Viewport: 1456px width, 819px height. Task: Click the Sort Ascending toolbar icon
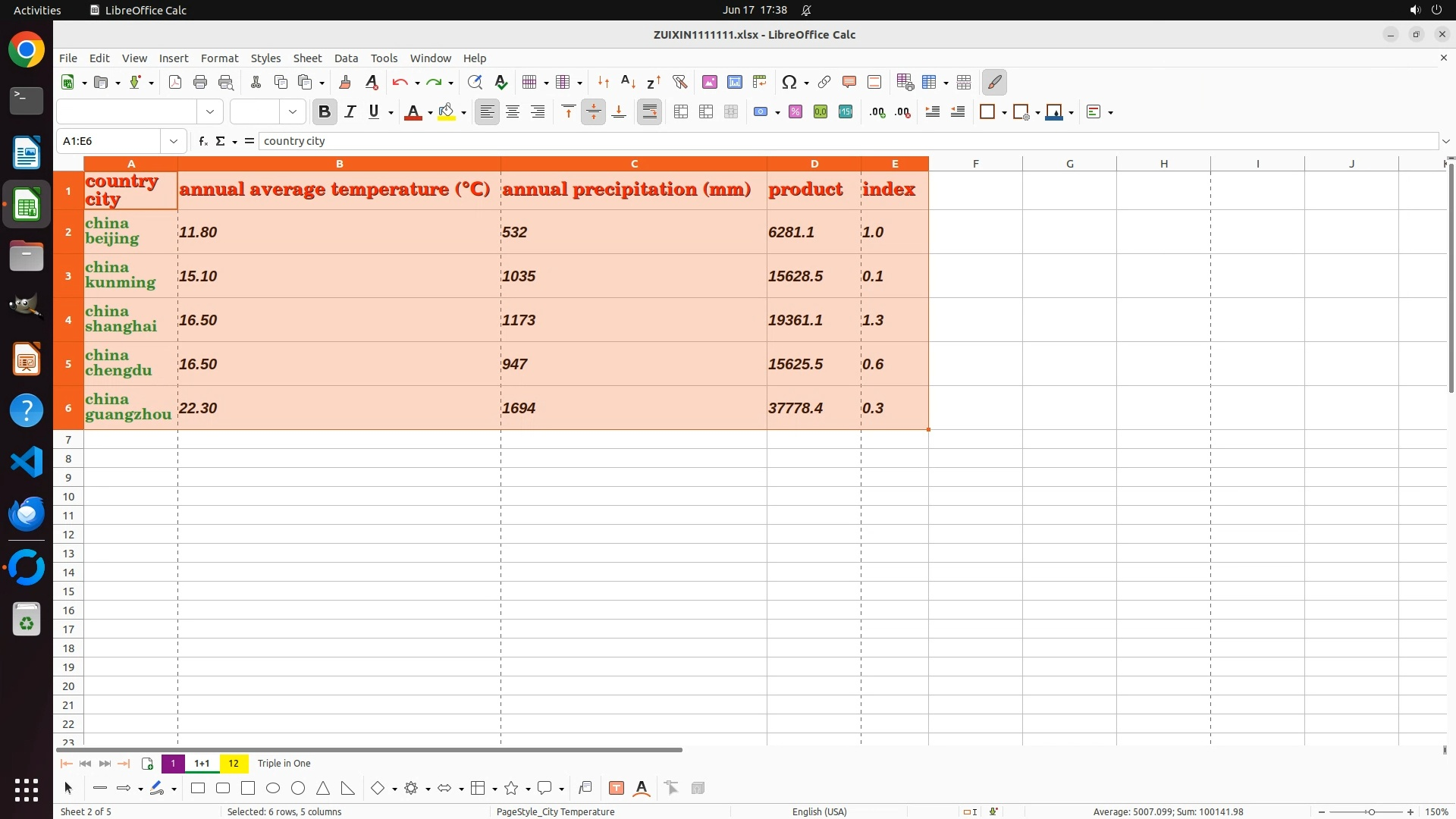tap(628, 82)
